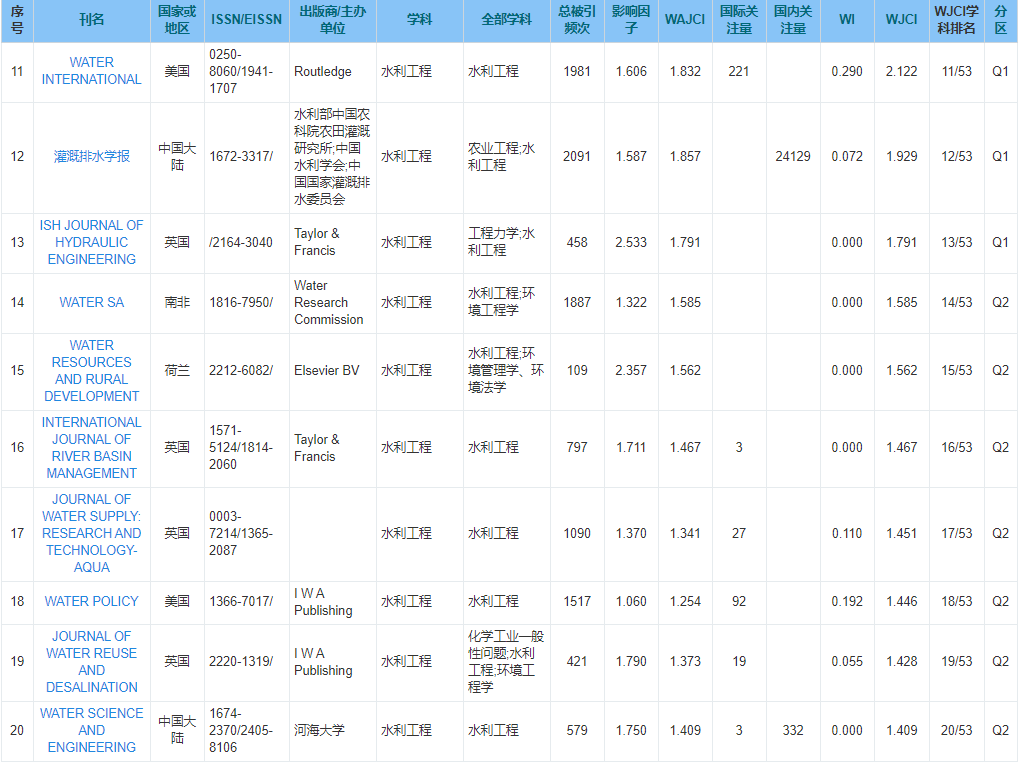Click the WJCI学科排名 column header
The image size is (1024, 764).
(956, 20)
